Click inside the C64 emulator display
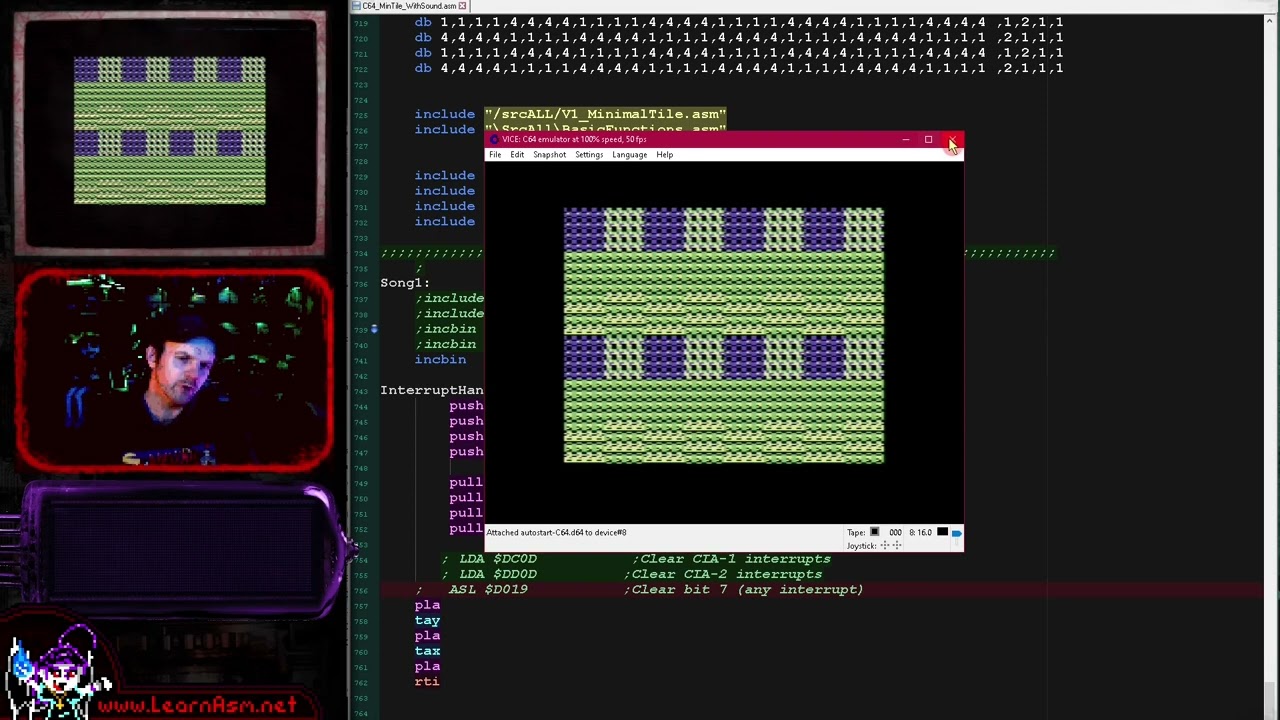 tap(723, 336)
